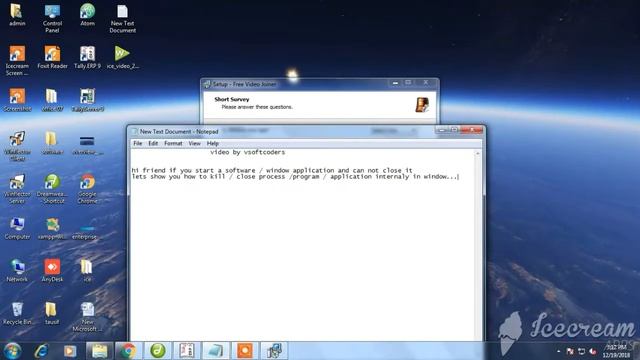640x360 pixels.
Task: Close the Setup - Free Video Joiner window
Action: coord(426,83)
